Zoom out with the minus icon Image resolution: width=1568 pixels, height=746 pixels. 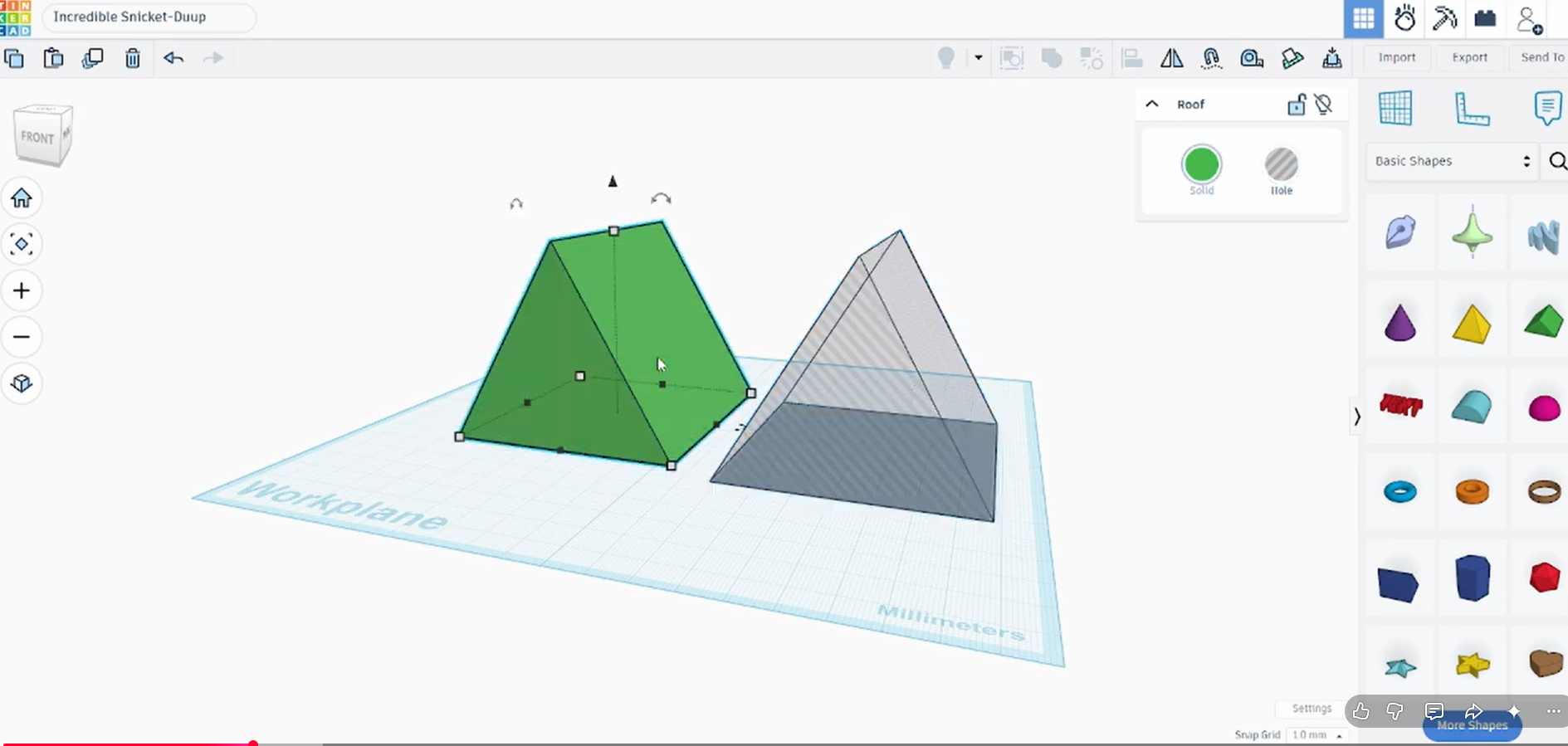pos(22,337)
